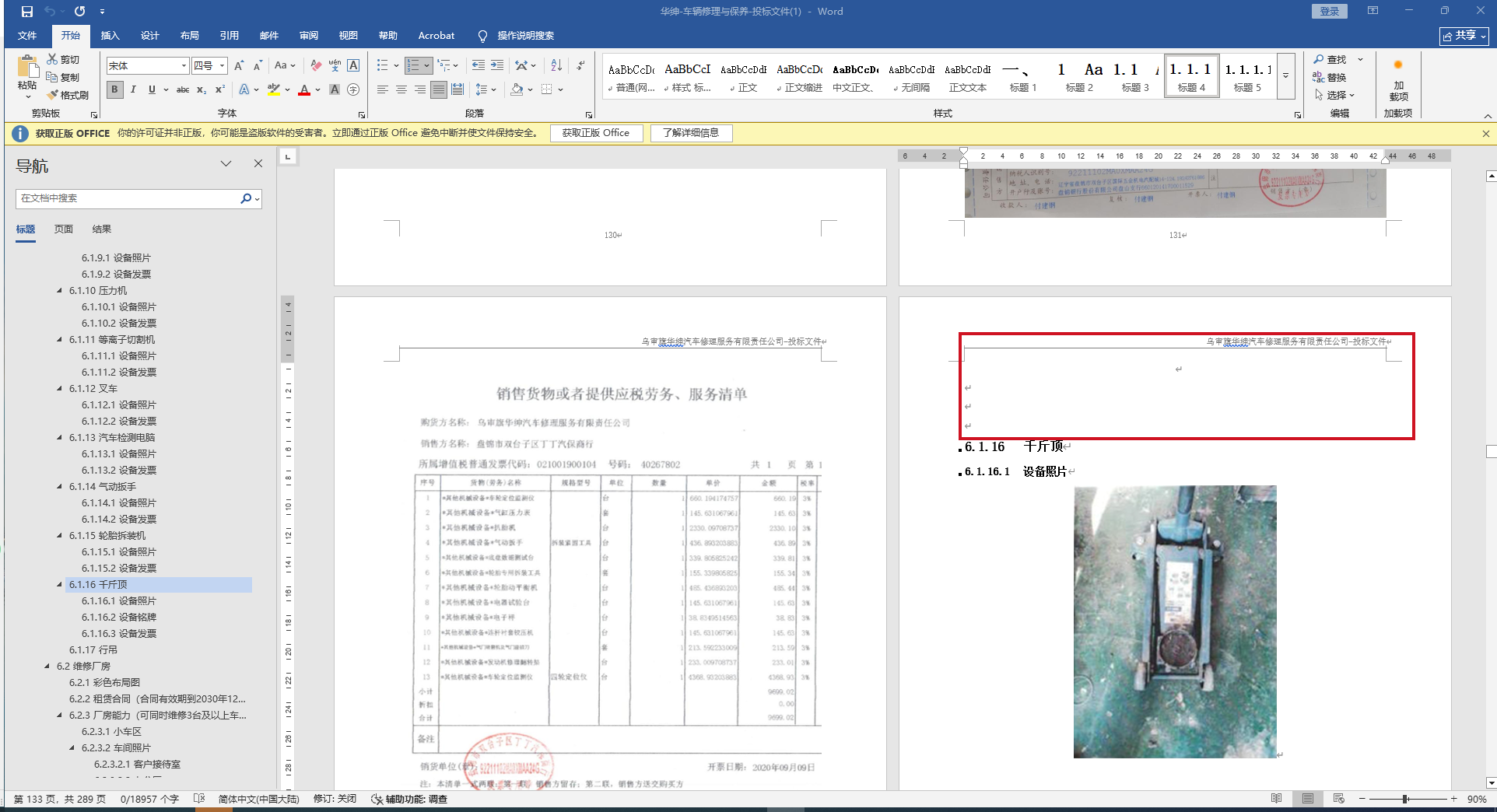Cut selection with the 剪切 scissors

63,59
